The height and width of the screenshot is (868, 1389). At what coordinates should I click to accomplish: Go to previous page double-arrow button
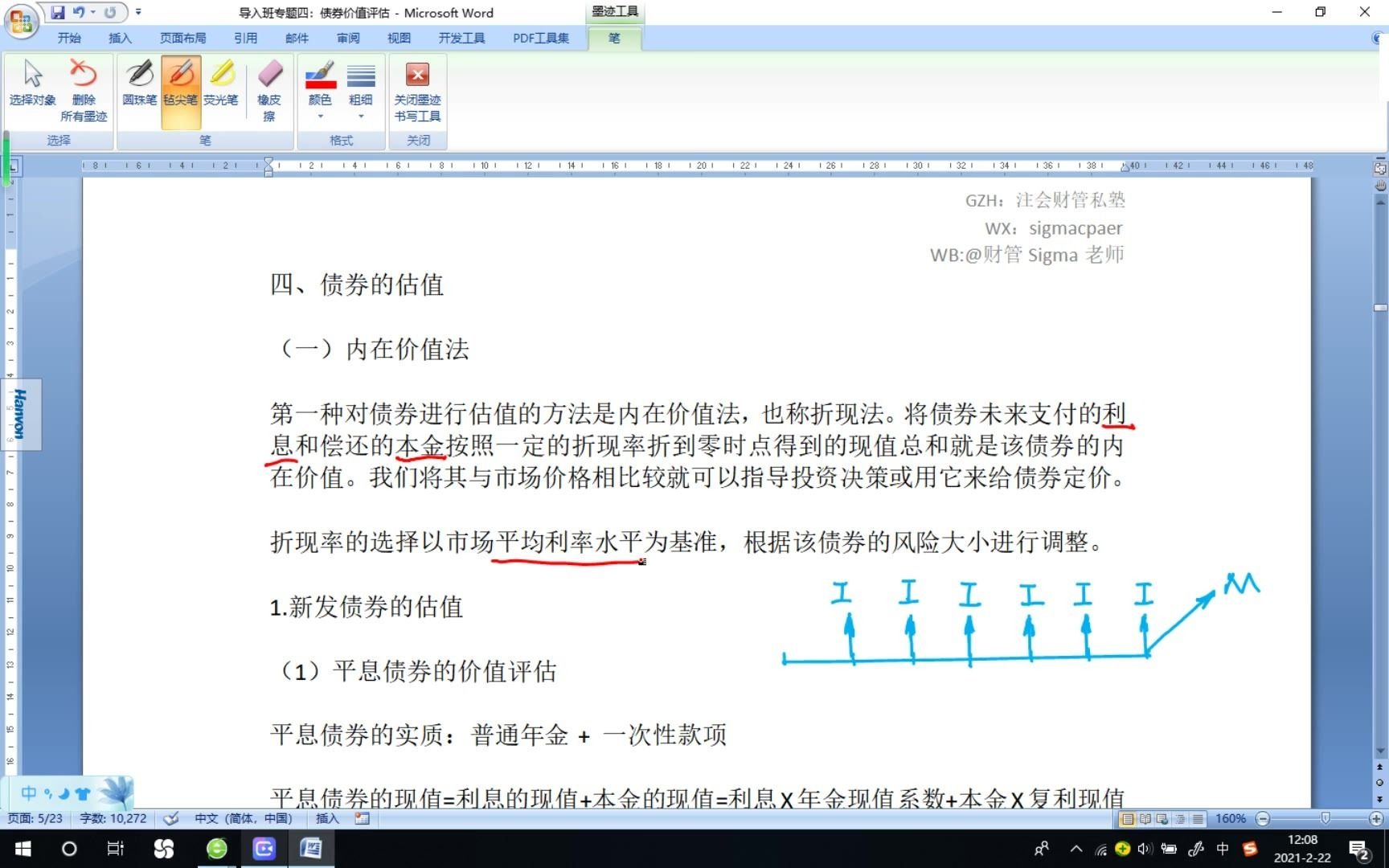coord(1380,768)
